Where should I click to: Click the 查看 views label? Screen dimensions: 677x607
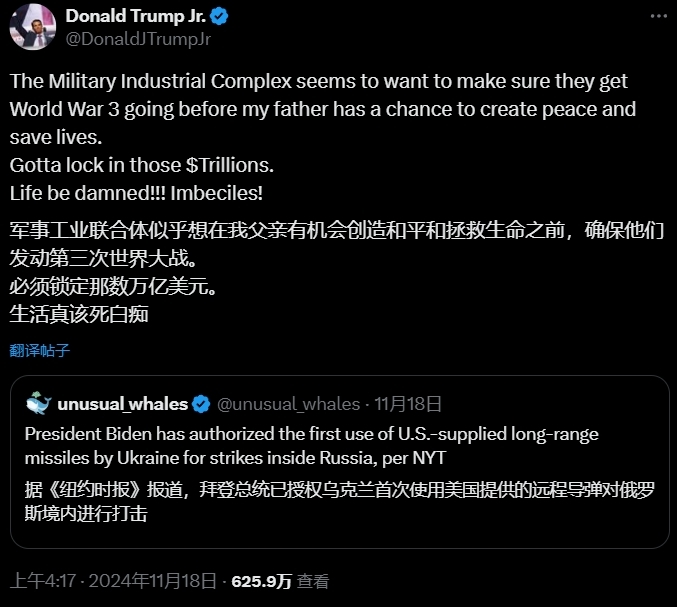(x=313, y=581)
